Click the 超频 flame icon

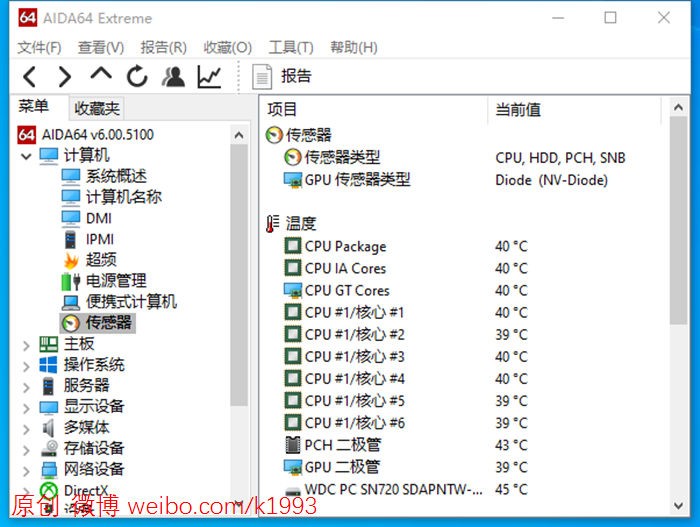pyautogui.click(x=71, y=260)
